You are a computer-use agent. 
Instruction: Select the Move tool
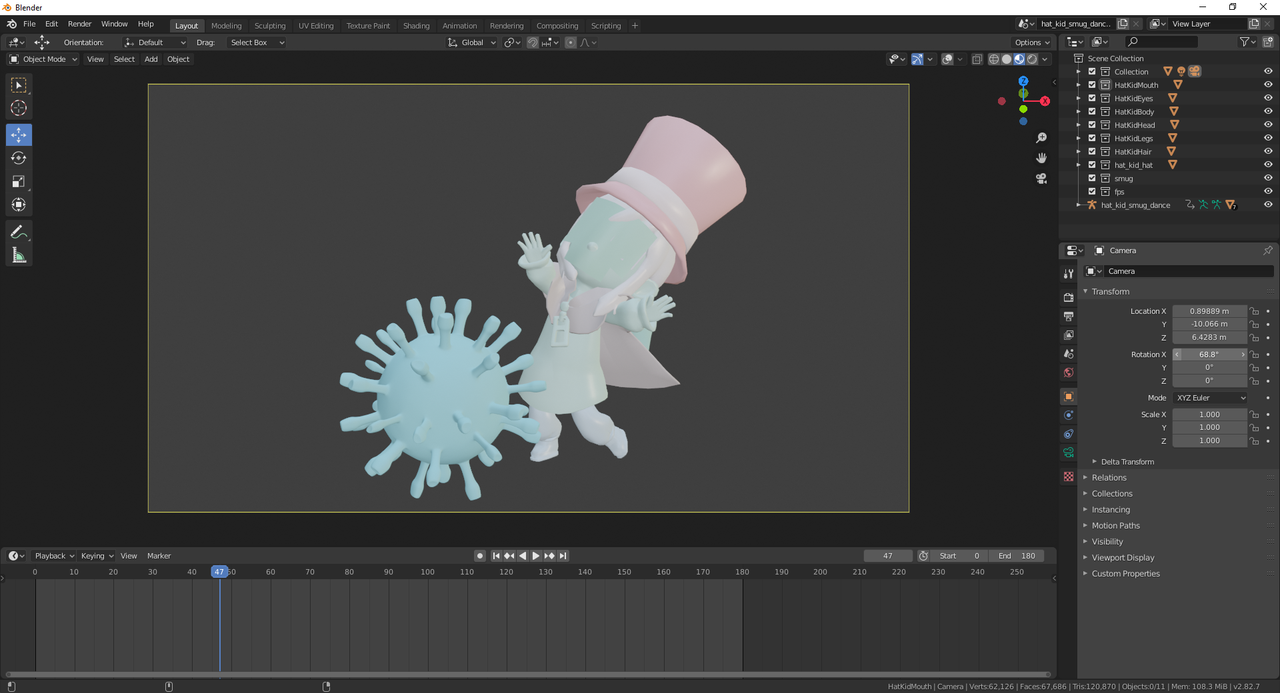click(19, 135)
